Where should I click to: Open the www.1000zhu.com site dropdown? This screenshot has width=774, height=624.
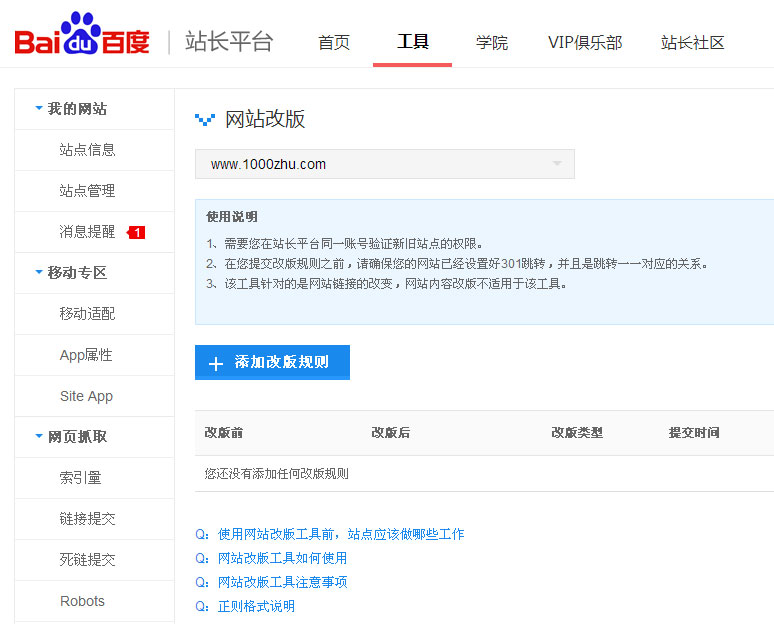coord(384,164)
